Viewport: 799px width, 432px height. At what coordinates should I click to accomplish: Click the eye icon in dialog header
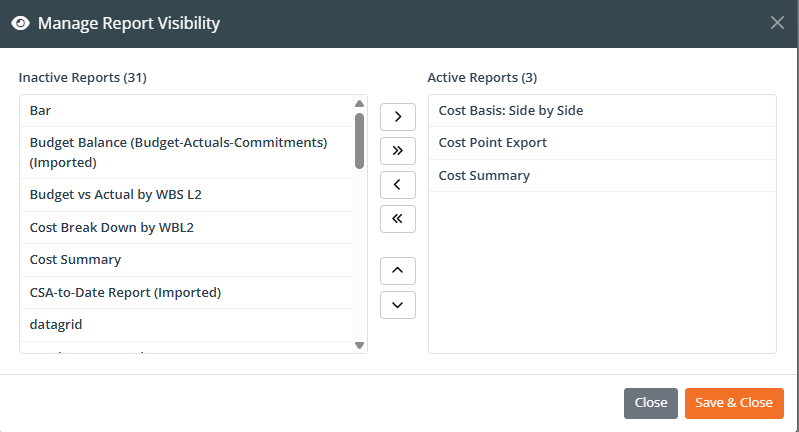(x=20, y=23)
